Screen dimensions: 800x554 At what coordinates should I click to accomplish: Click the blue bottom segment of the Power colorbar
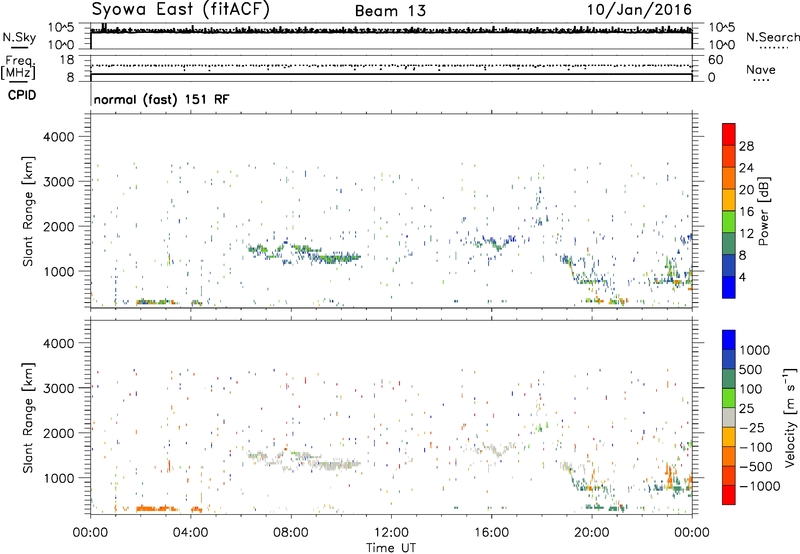729,287
